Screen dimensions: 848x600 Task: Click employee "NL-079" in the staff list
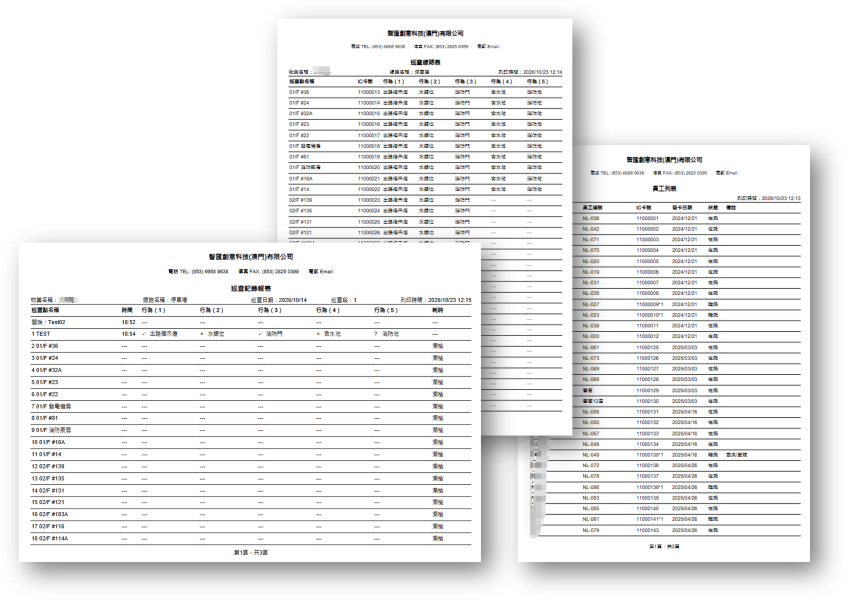pyautogui.click(x=591, y=530)
